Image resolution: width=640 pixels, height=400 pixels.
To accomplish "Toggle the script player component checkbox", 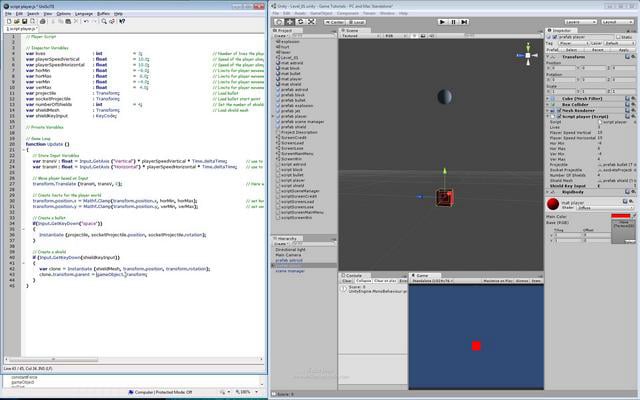I will point(559,117).
